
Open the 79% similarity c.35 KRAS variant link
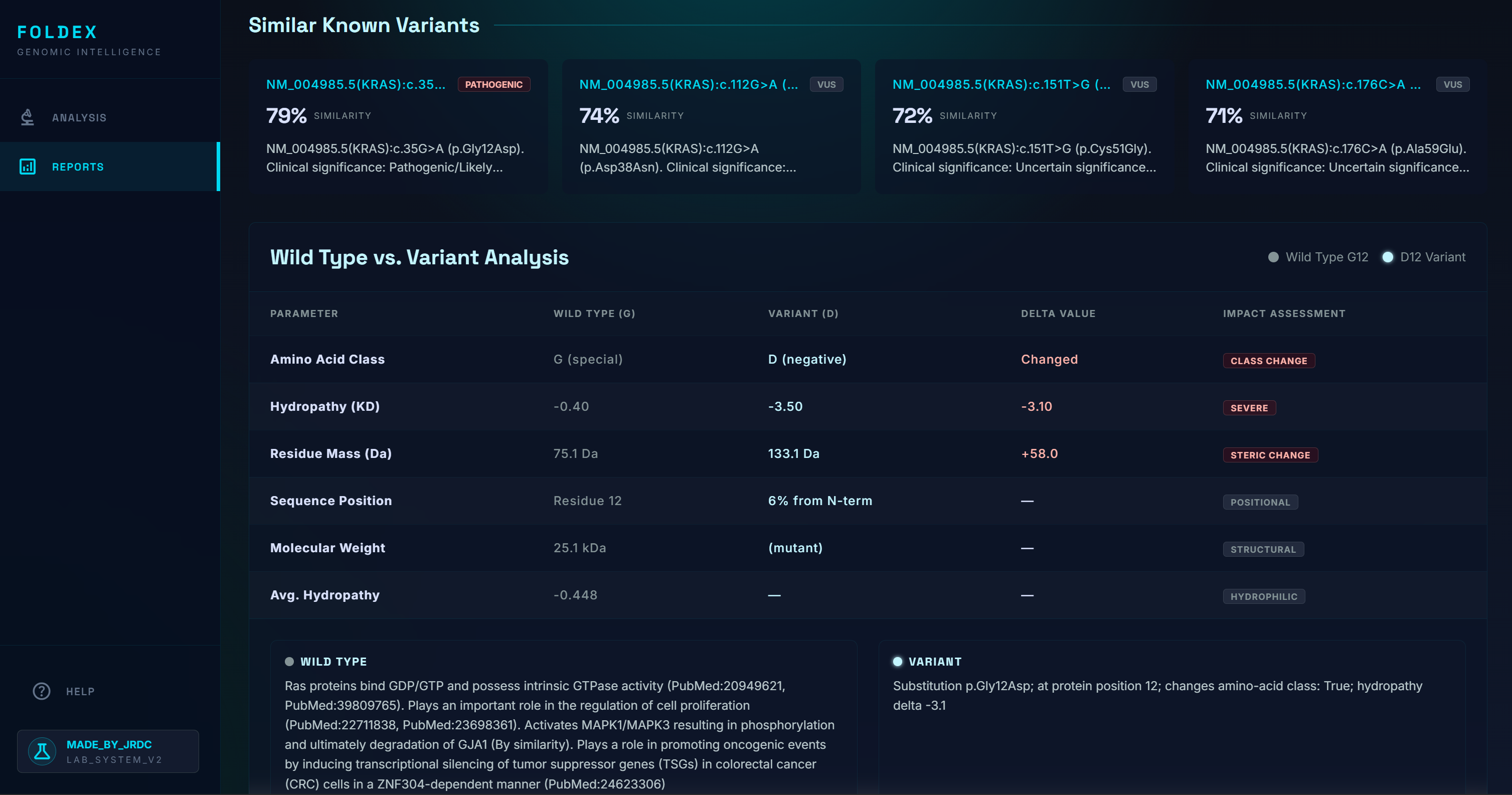(x=356, y=85)
